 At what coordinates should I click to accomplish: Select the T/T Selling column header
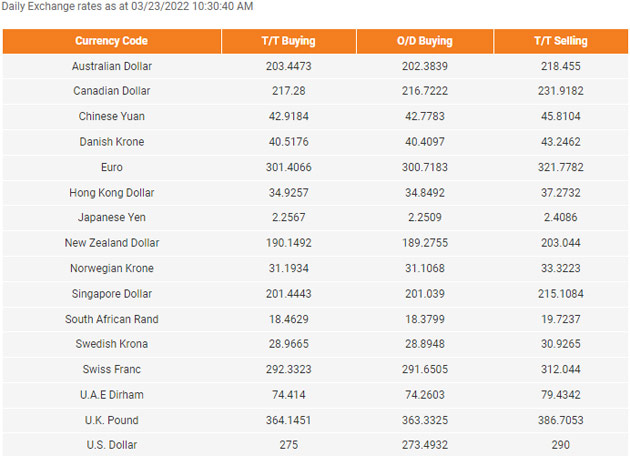(560, 41)
